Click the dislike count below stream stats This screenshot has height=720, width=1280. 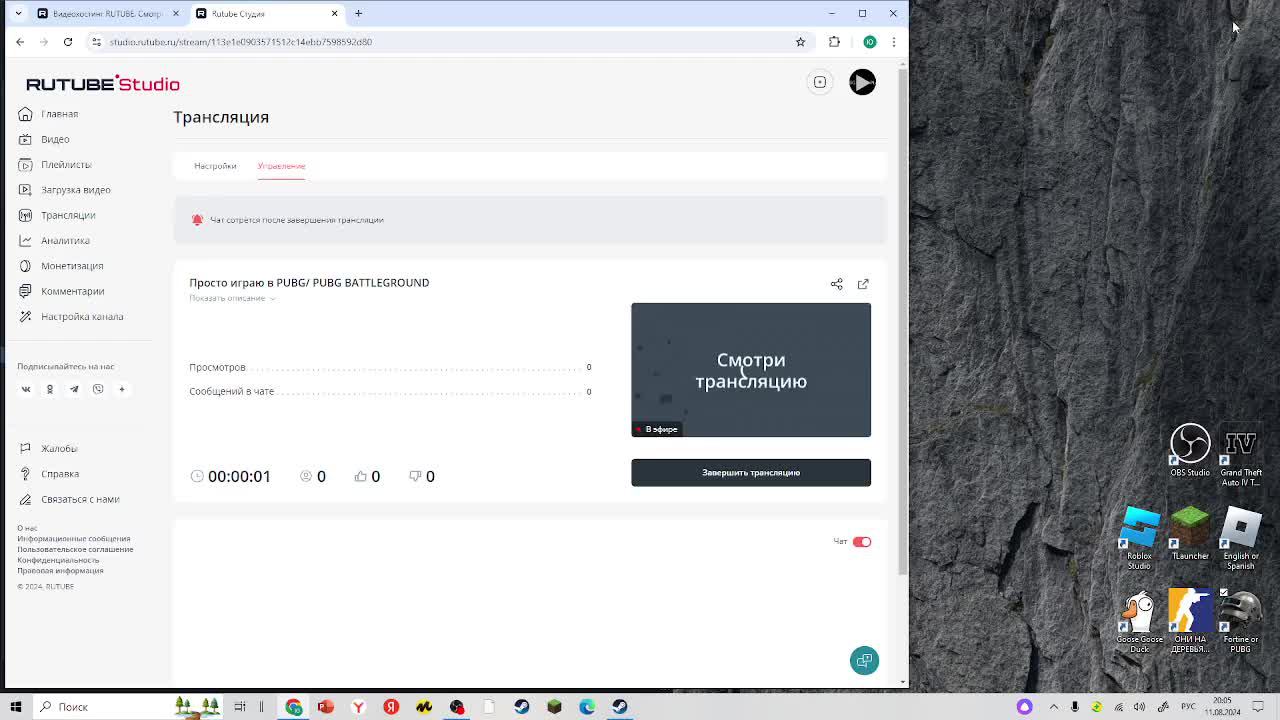pyautogui.click(x=422, y=477)
